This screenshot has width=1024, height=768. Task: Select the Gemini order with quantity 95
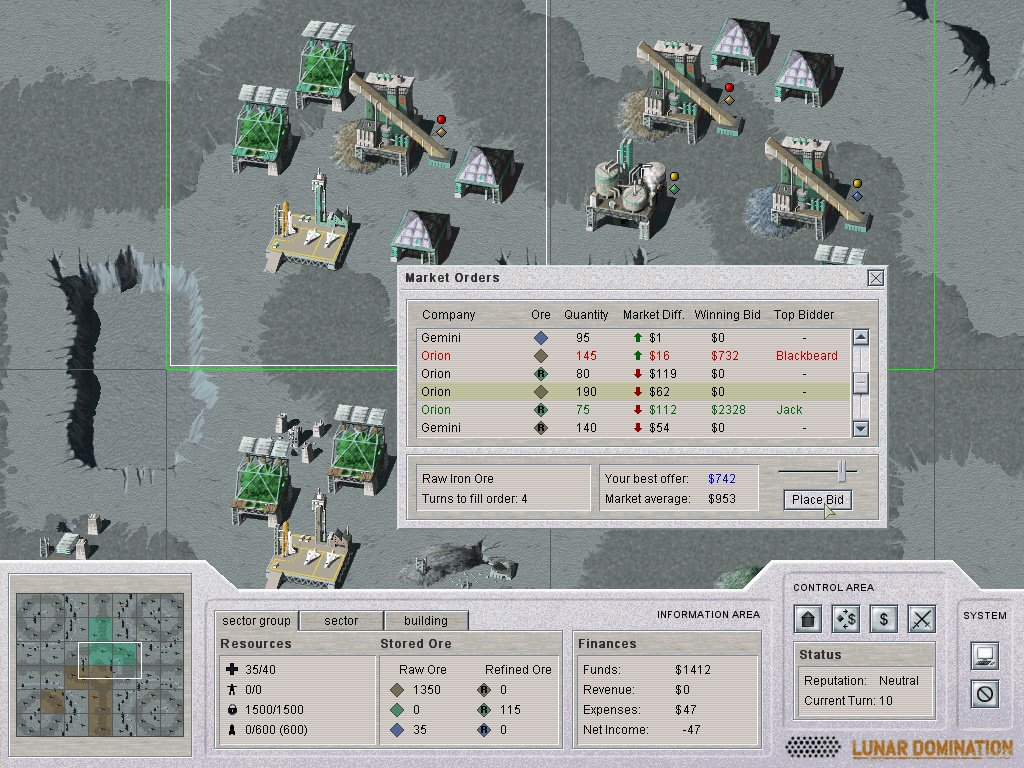pos(632,338)
